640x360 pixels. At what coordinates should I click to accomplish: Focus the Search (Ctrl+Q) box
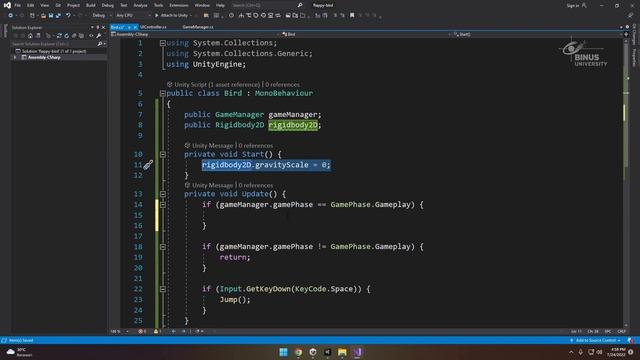point(267,5)
